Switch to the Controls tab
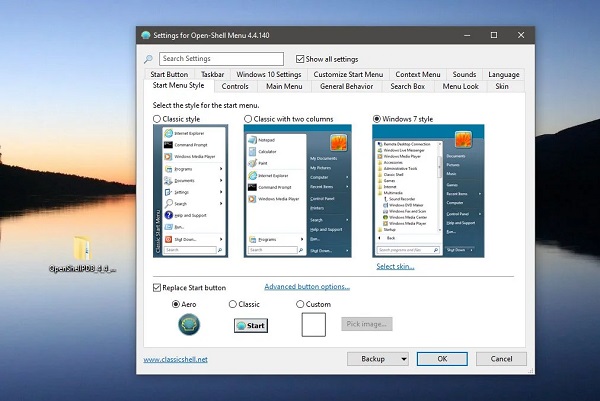 pyautogui.click(x=235, y=86)
